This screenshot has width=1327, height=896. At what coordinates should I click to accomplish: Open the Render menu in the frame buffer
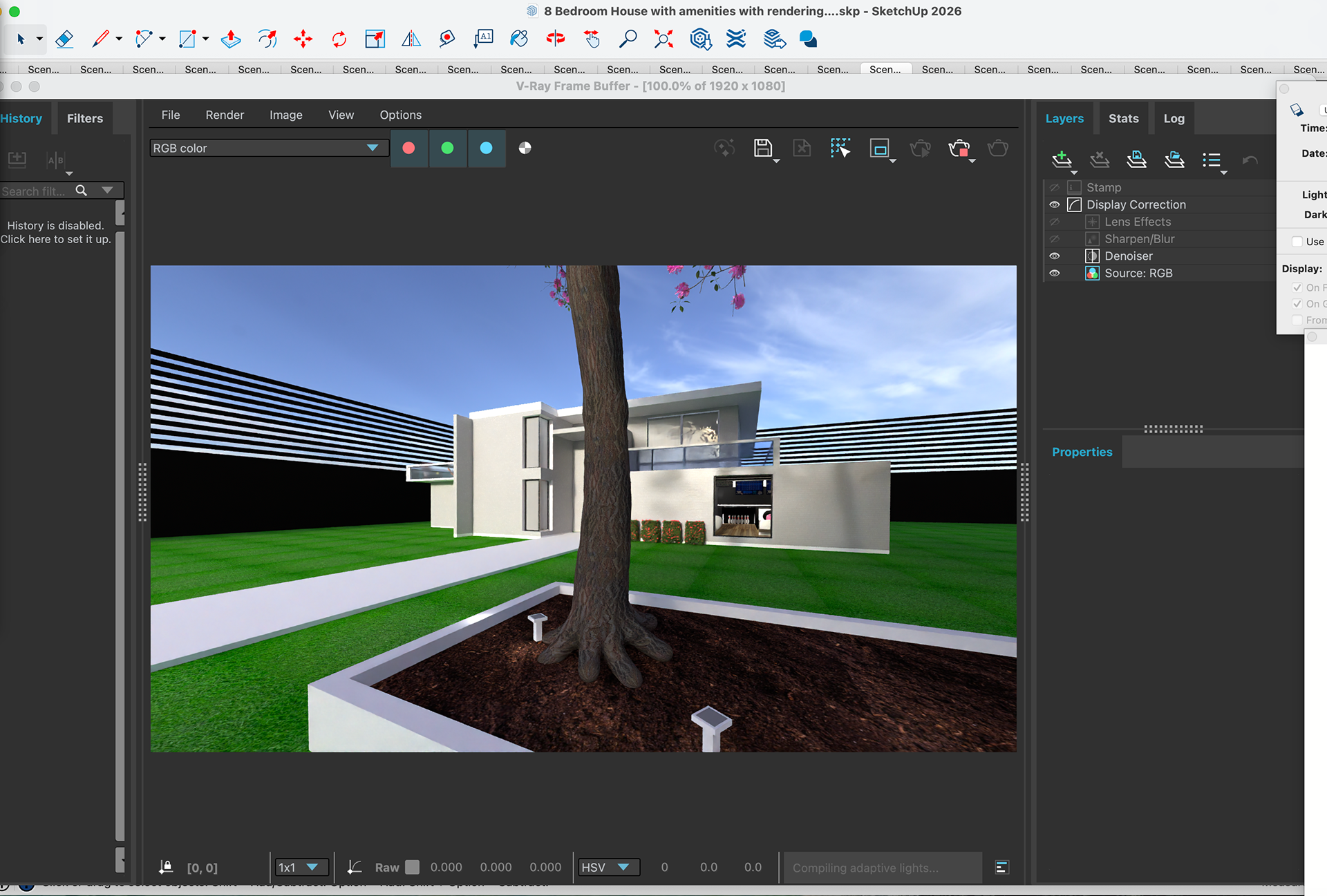click(x=225, y=115)
